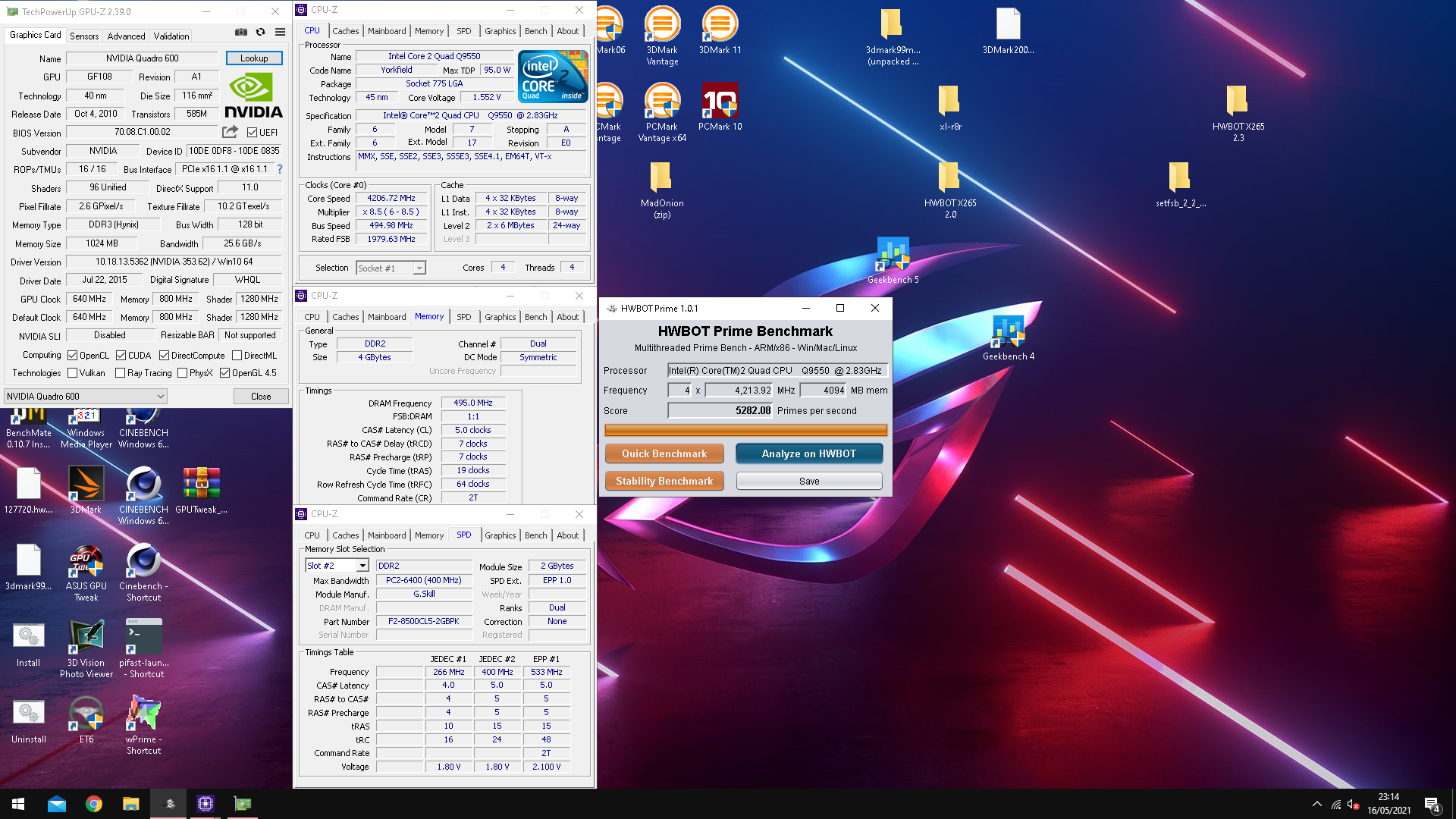Toggle the Vulkan checkbox
The image size is (1456, 819).
[72, 372]
